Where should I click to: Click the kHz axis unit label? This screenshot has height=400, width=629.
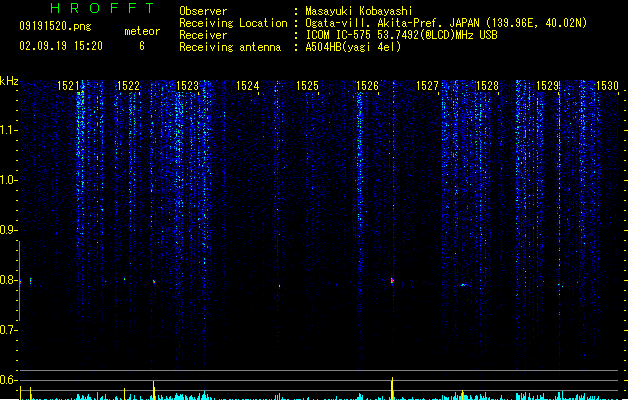click(9, 81)
